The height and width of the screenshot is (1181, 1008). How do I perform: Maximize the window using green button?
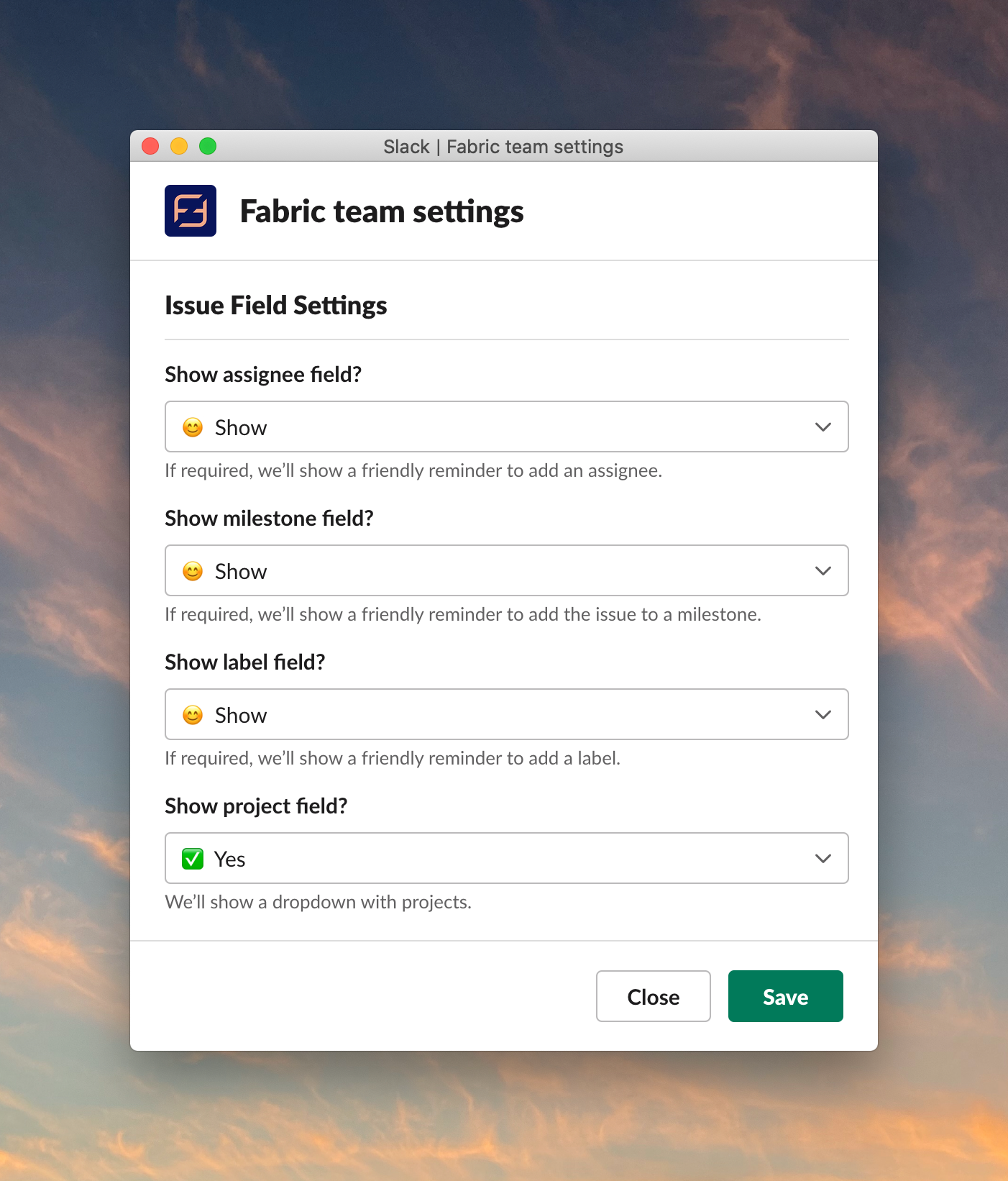(208, 146)
